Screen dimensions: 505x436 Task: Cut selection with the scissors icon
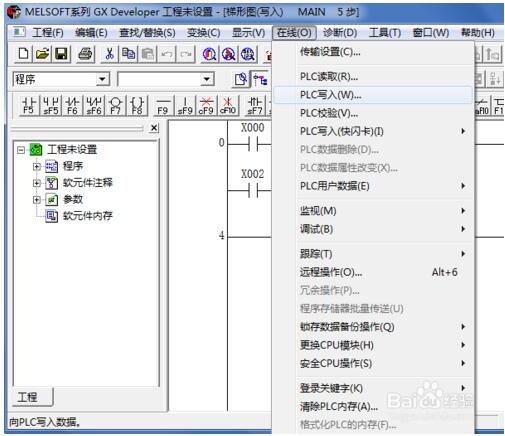(x=110, y=54)
